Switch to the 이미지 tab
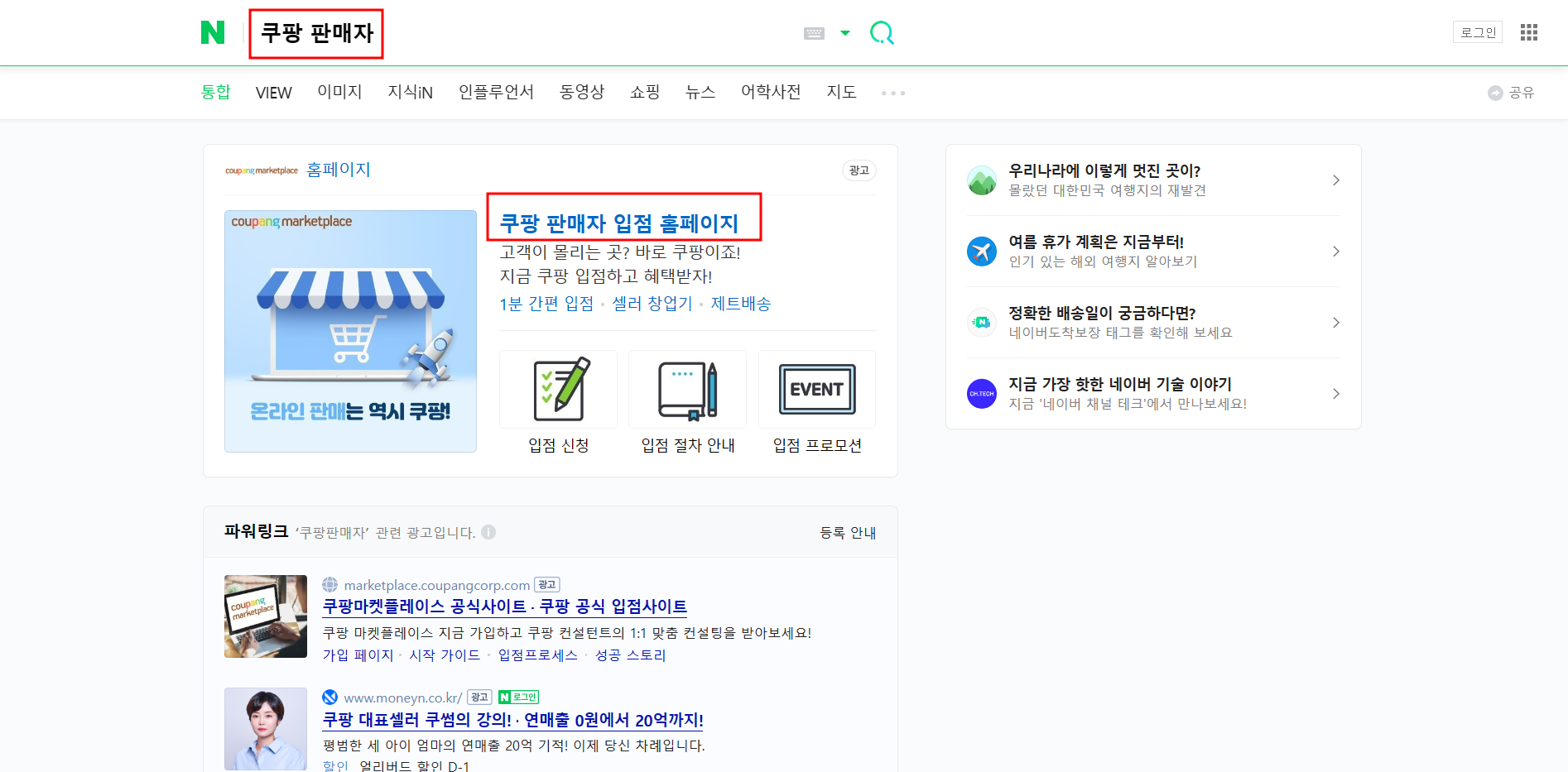This screenshot has width=1568, height=772. point(339,92)
